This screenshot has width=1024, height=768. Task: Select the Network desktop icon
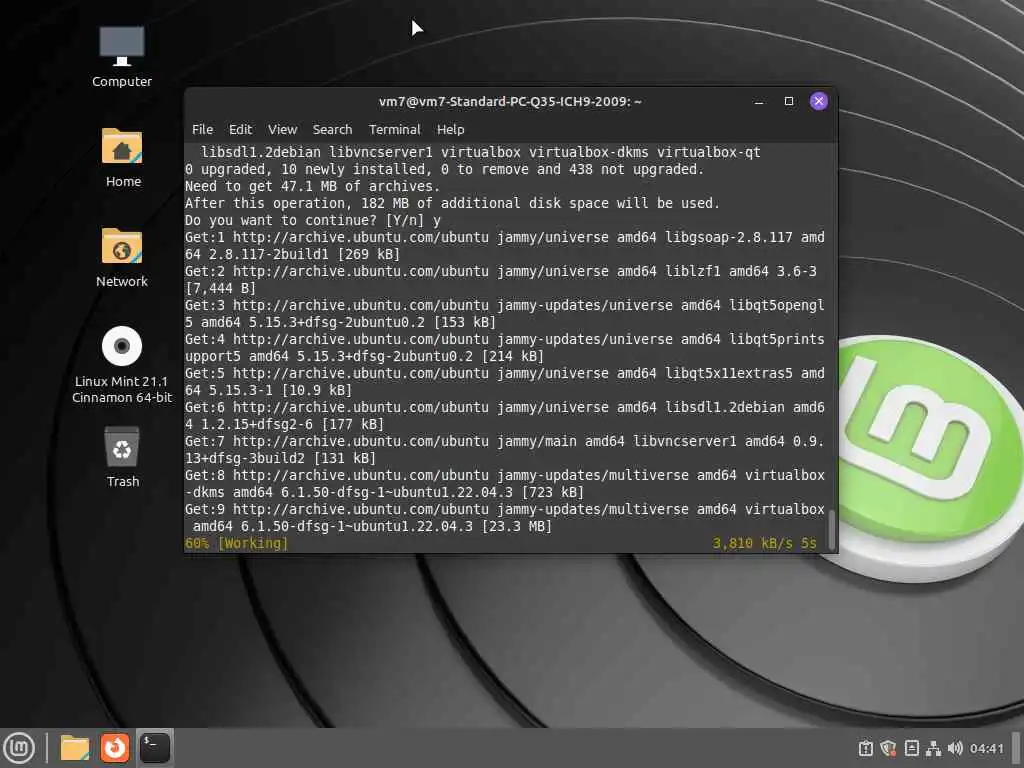point(122,257)
